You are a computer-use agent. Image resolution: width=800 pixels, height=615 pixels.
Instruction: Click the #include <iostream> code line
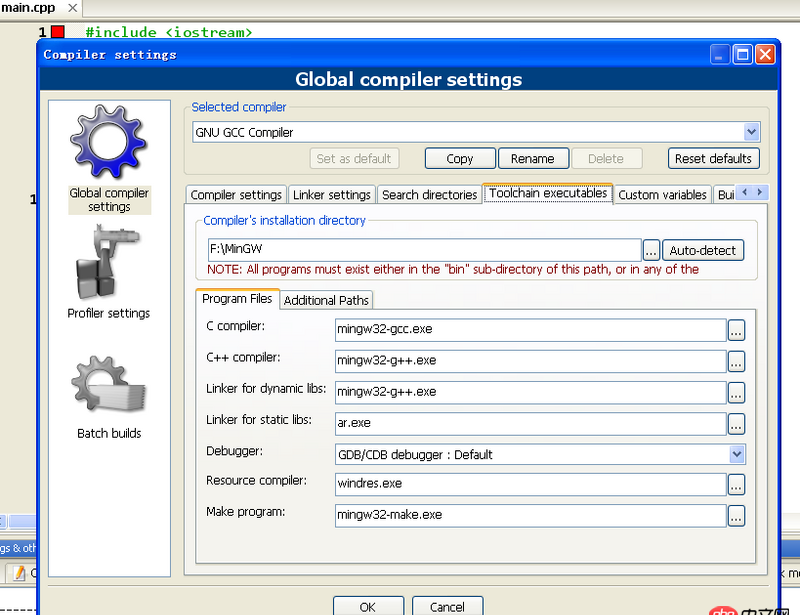point(169,32)
